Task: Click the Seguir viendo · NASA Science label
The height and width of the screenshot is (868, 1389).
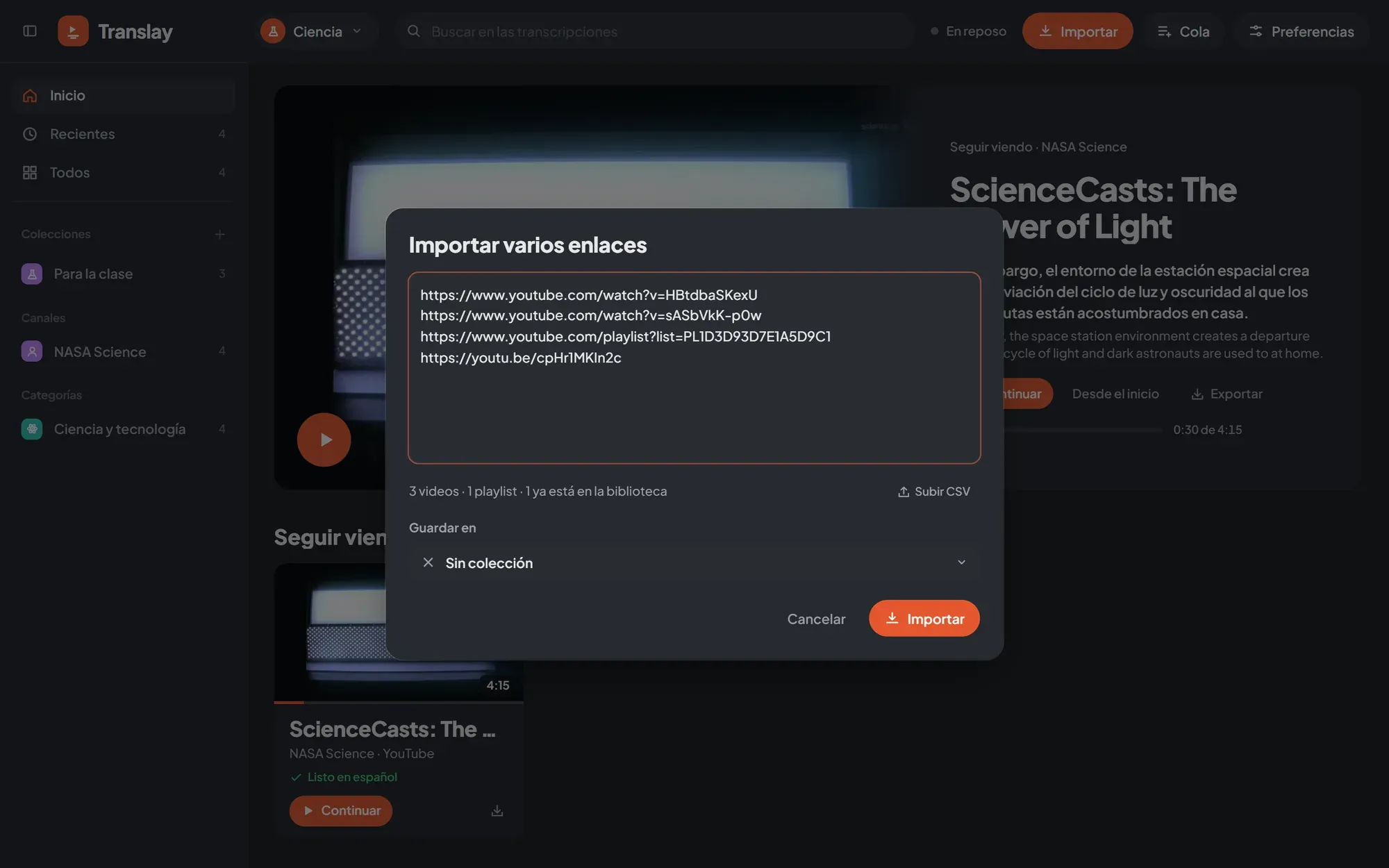Action: [1038, 147]
